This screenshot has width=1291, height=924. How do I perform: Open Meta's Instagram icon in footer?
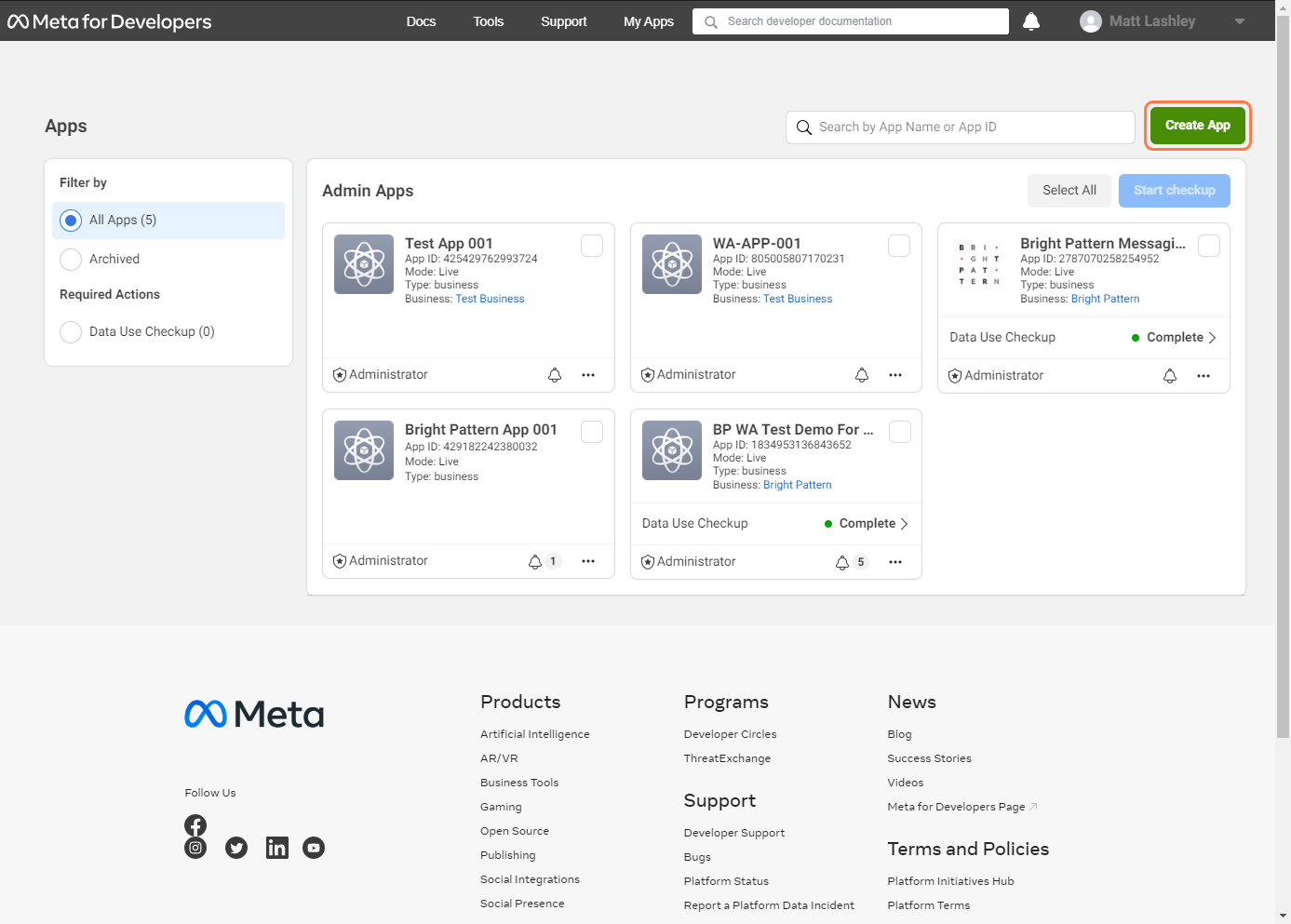click(195, 848)
